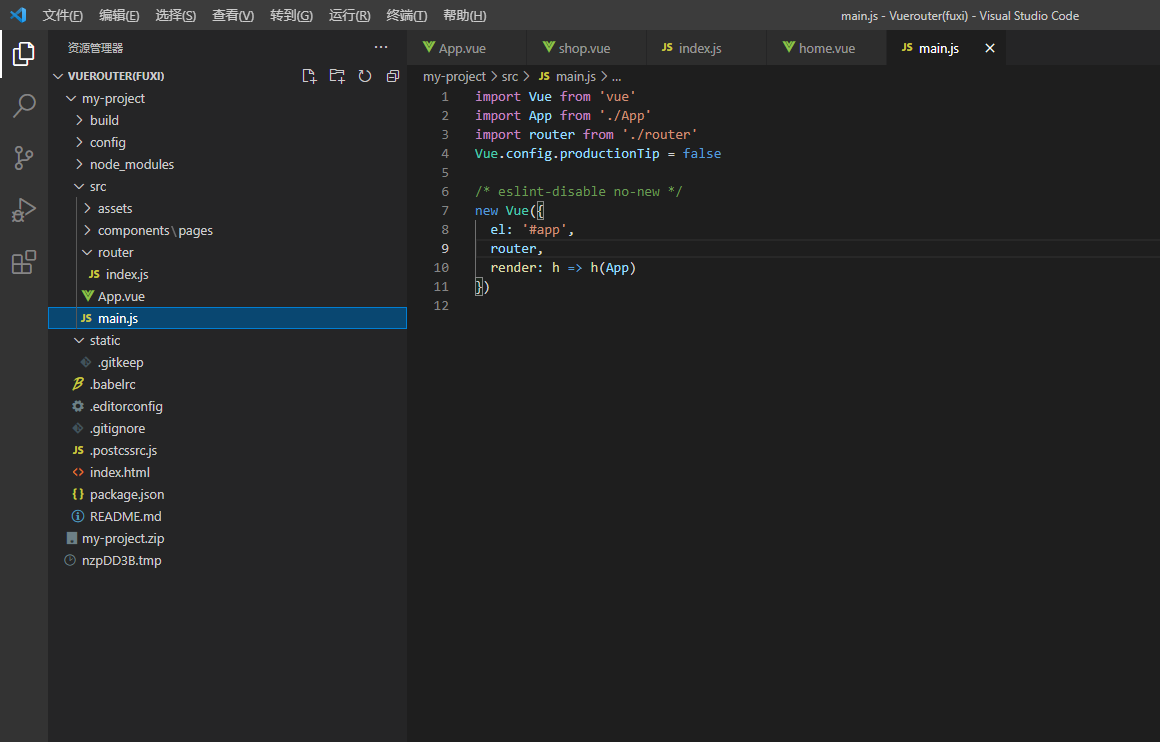Collapse all folders in explorer
Screen dimensions: 1160x742
tap(393, 76)
